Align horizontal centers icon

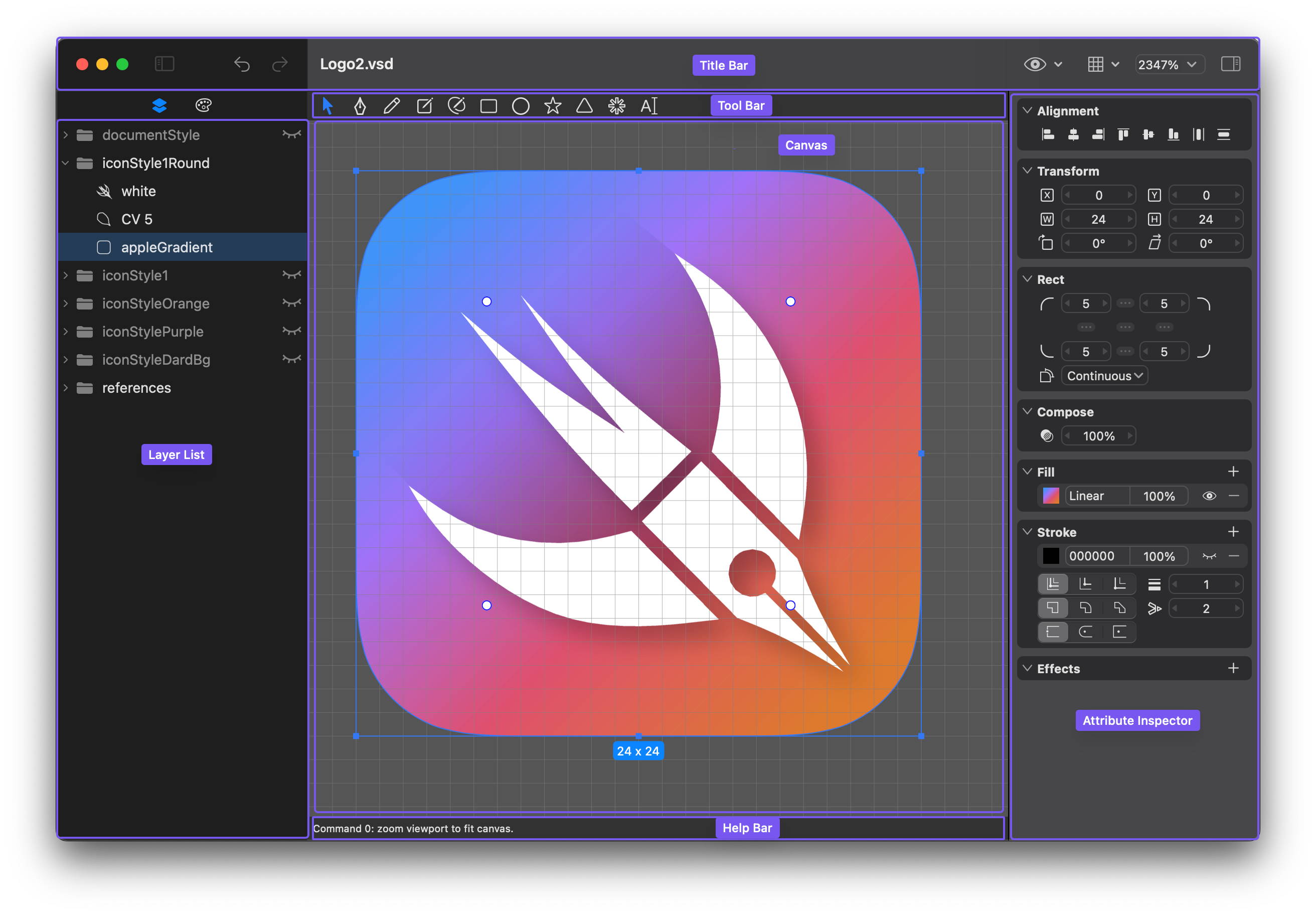point(1074,135)
